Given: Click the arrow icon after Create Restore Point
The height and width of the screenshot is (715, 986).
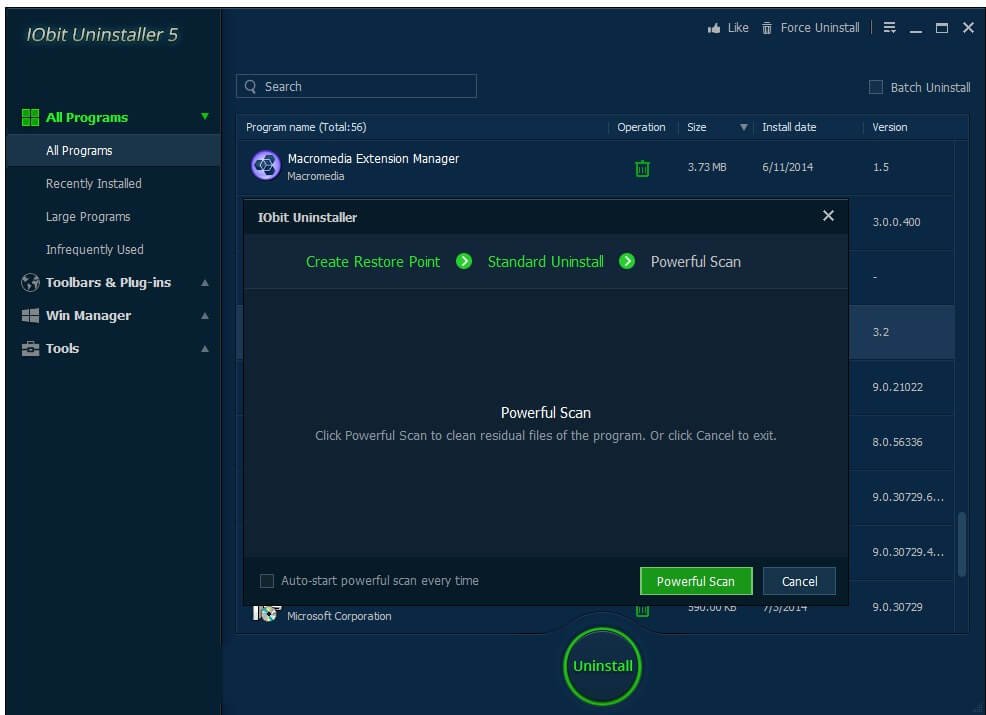Looking at the screenshot, I should pyautogui.click(x=463, y=261).
